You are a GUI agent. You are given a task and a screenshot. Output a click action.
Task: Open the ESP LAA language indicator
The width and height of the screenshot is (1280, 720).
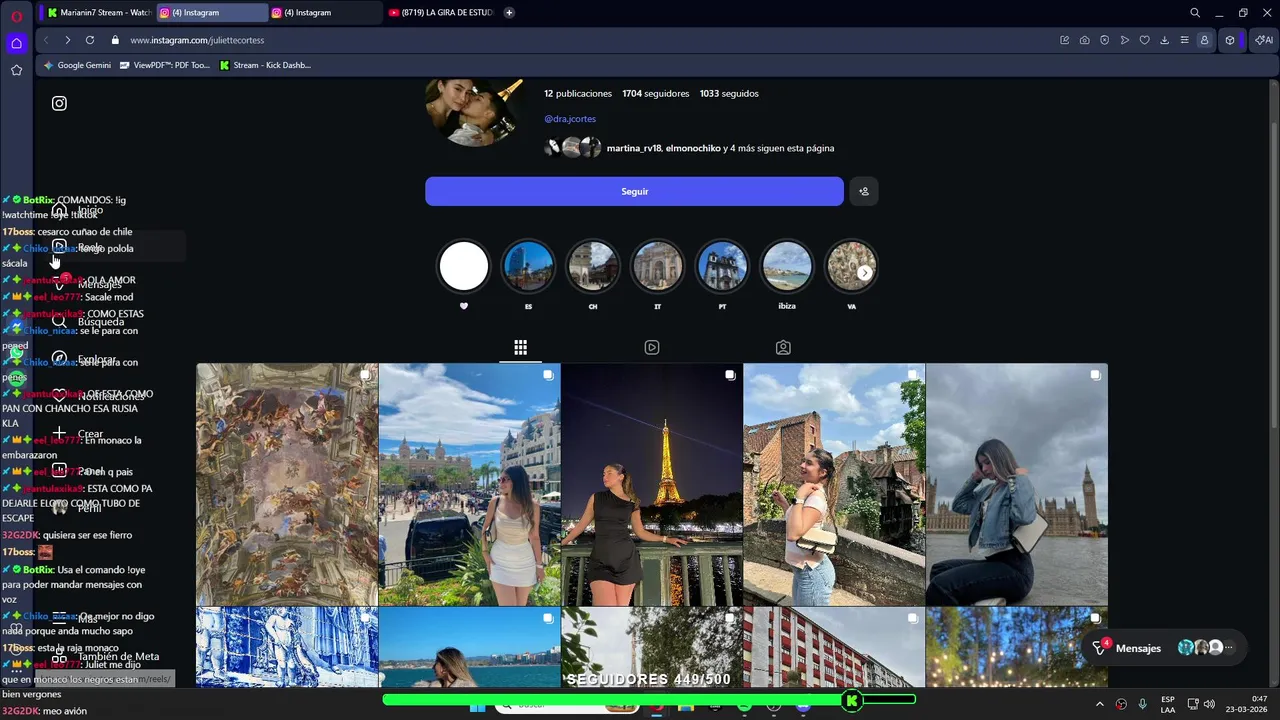tap(1168, 704)
